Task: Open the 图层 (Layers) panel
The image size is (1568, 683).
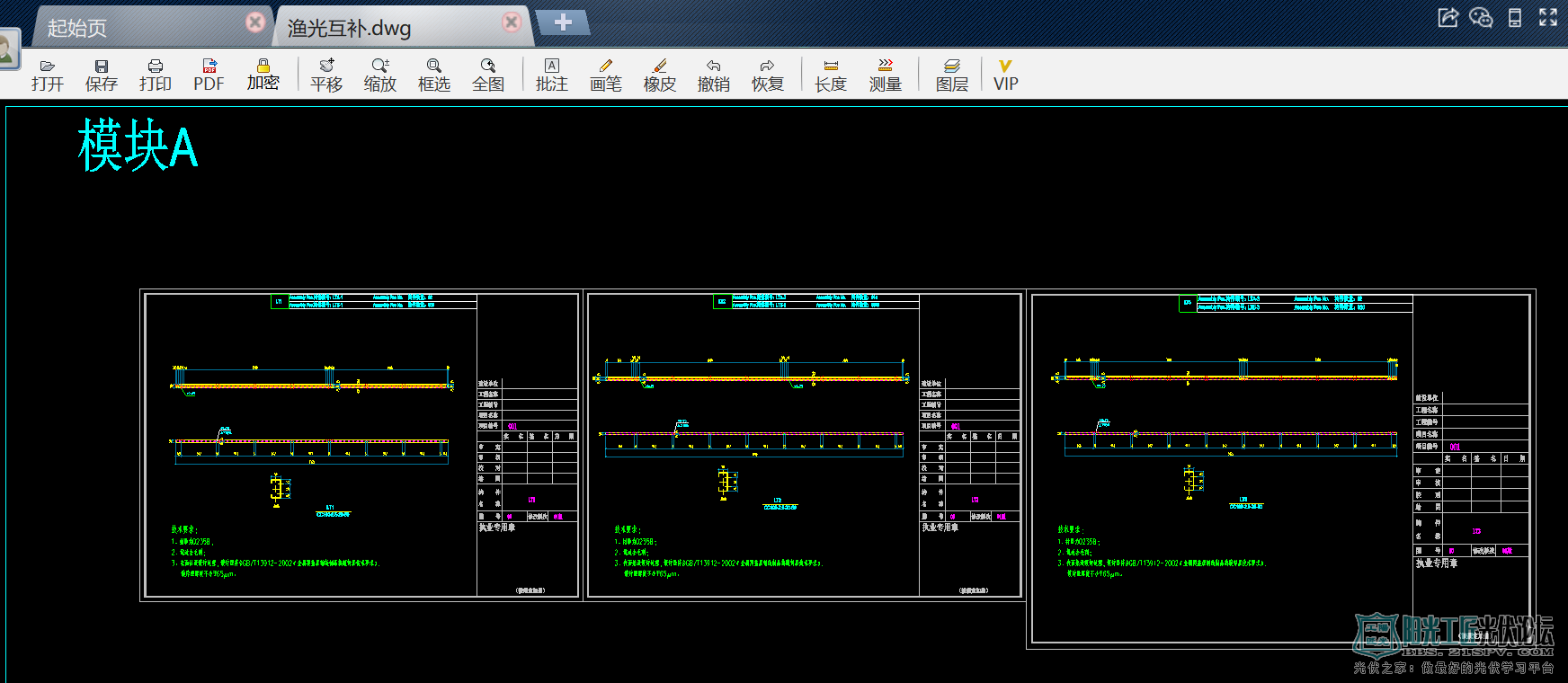Action: tap(952, 75)
